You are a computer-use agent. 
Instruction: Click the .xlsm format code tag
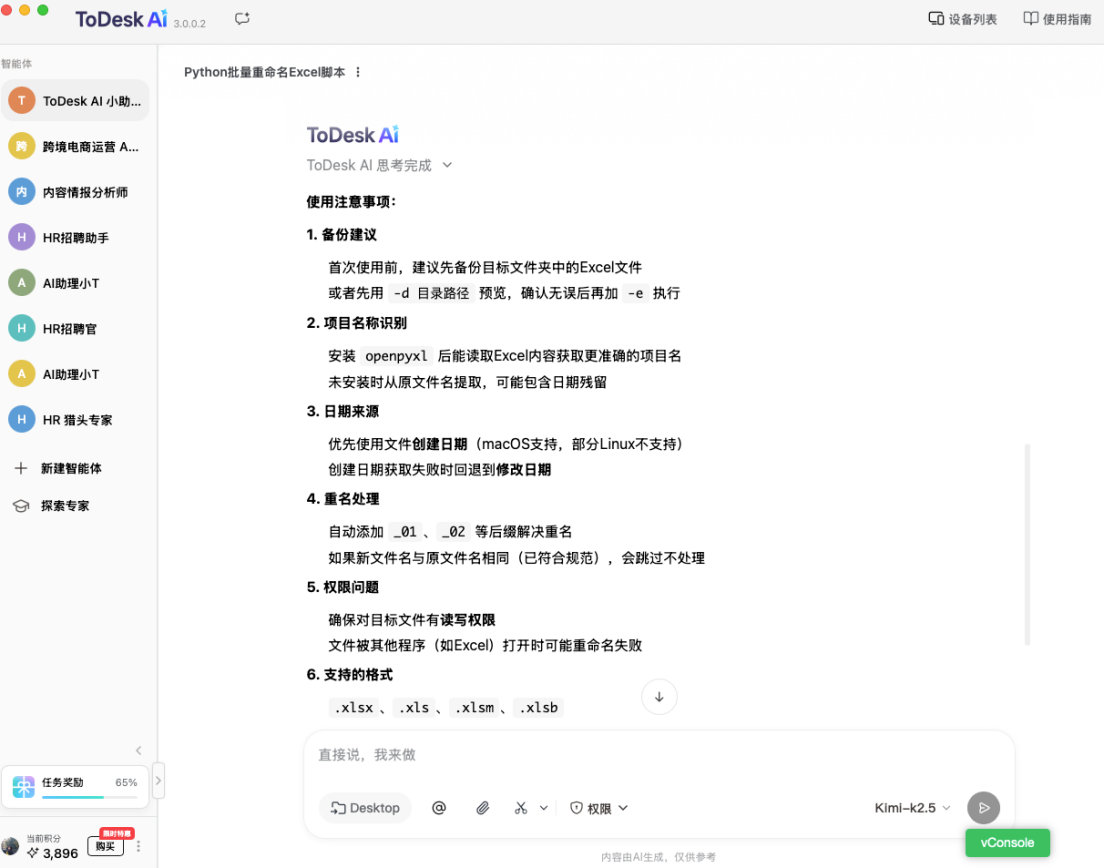(475, 707)
